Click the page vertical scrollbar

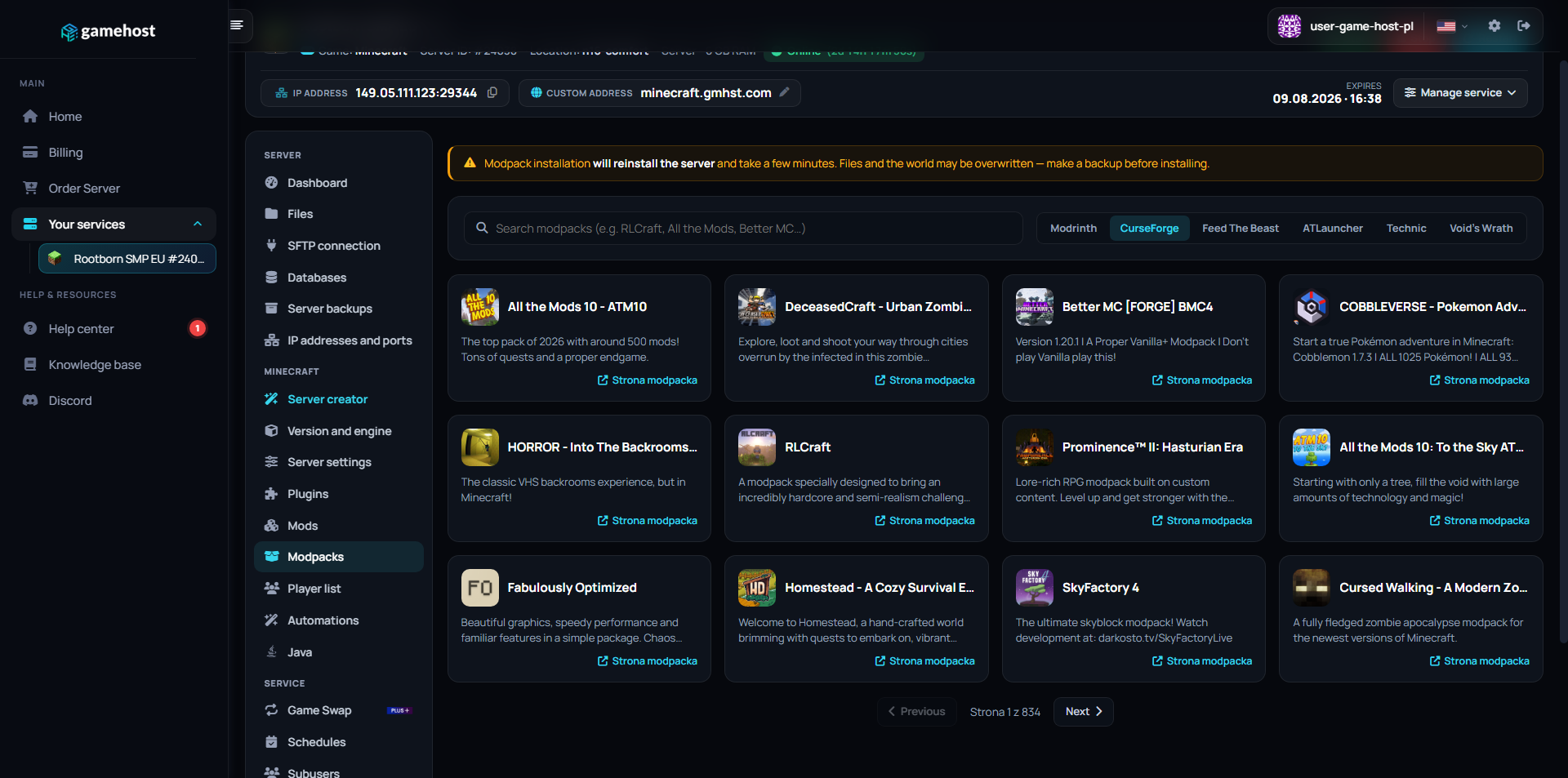click(1563, 351)
